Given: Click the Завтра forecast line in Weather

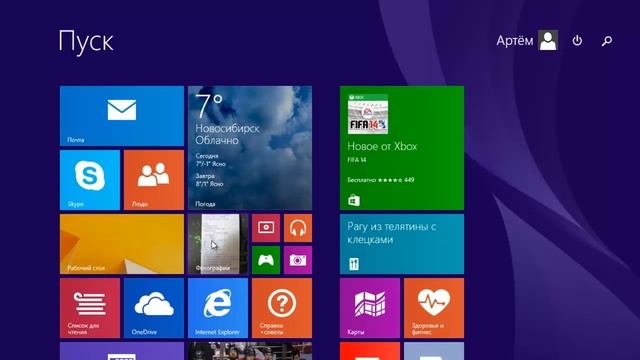Looking at the screenshot, I should pos(210,180).
